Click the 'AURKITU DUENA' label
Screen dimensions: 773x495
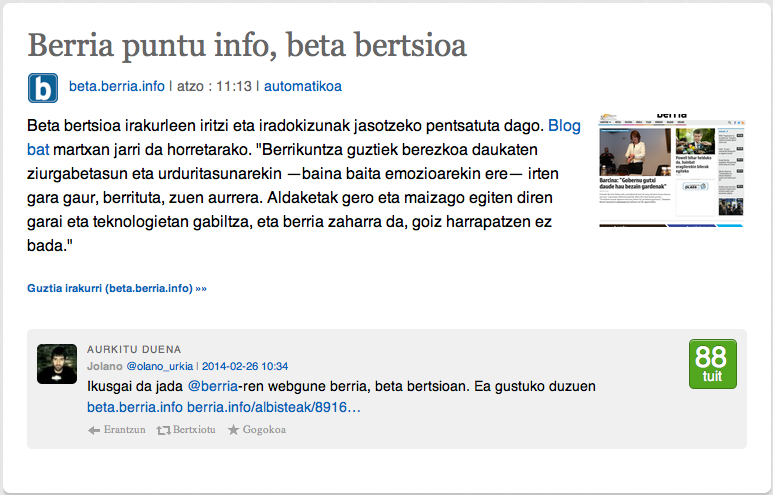point(134,350)
